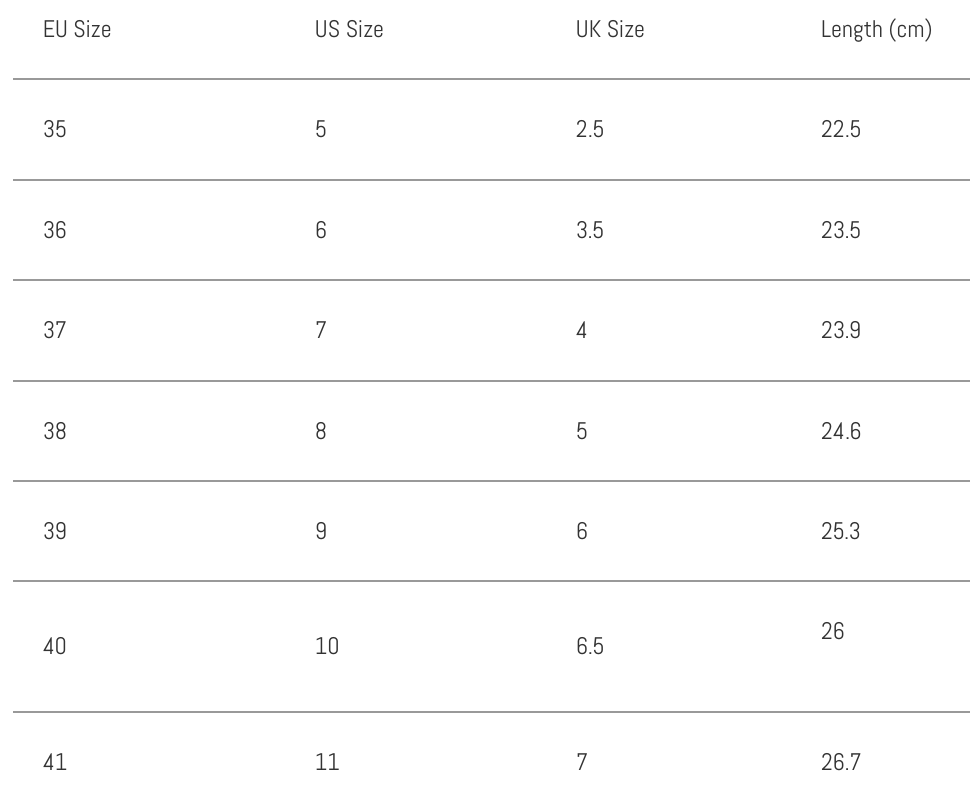Click the UK Size column header
This screenshot has height=810, width=970.
click(x=609, y=30)
